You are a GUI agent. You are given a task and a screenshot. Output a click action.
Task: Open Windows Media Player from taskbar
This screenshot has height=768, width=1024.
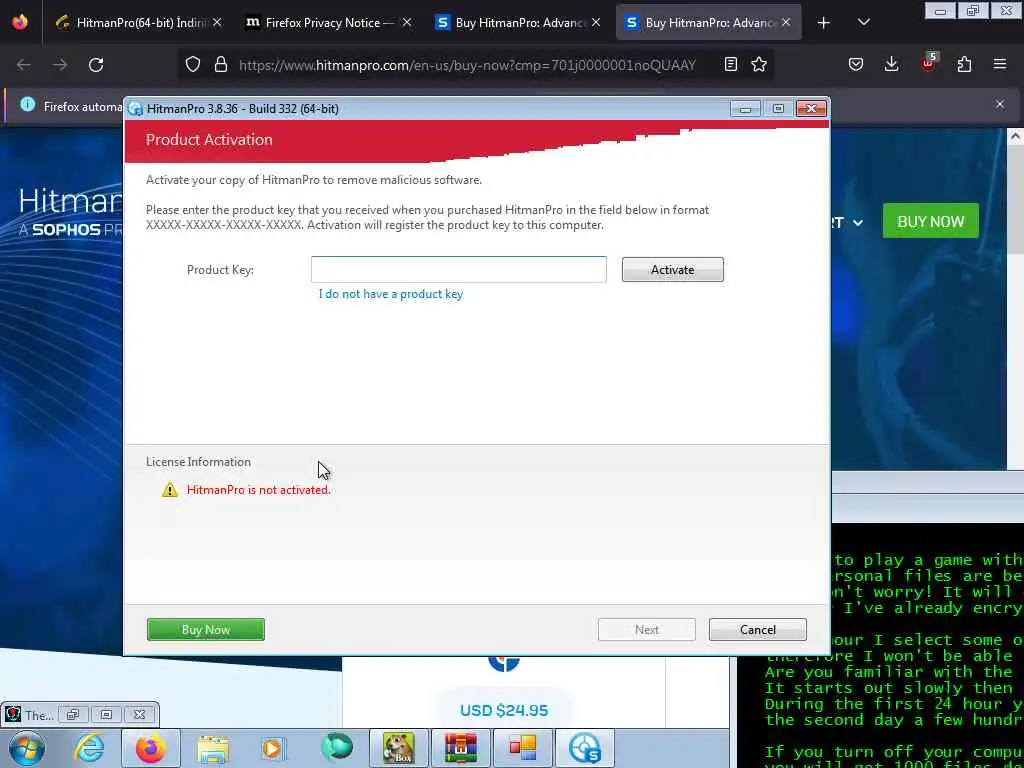coord(273,748)
